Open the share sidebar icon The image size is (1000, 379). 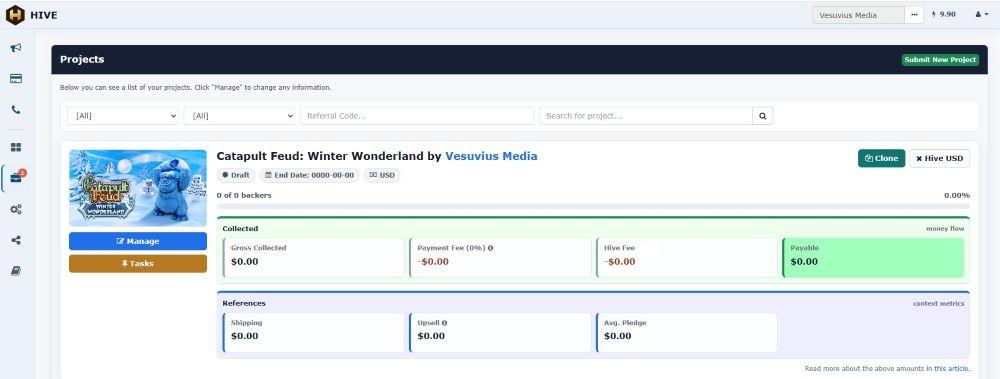coord(16,240)
